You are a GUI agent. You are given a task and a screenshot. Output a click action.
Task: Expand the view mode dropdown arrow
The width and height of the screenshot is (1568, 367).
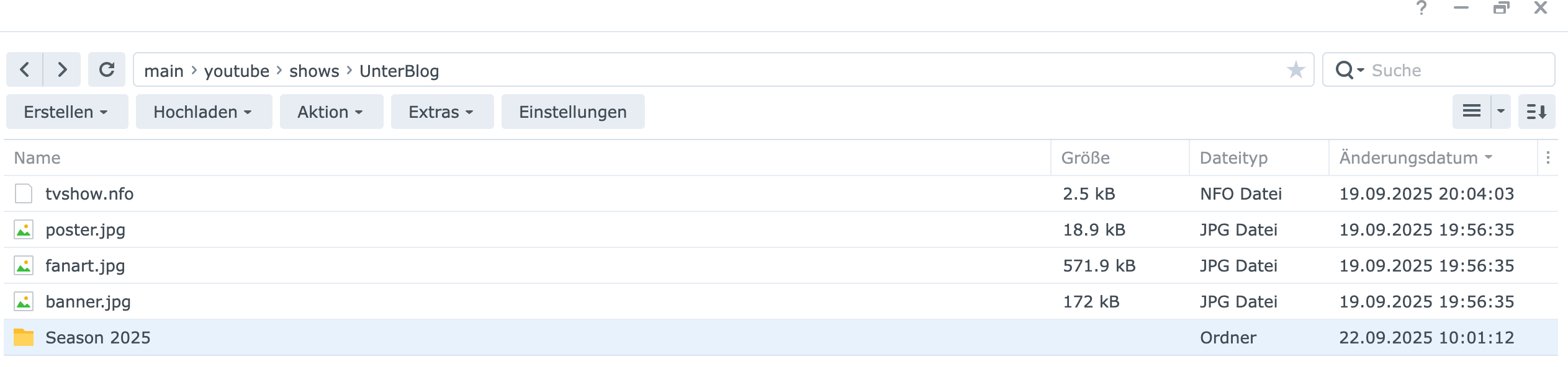(1501, 112)
